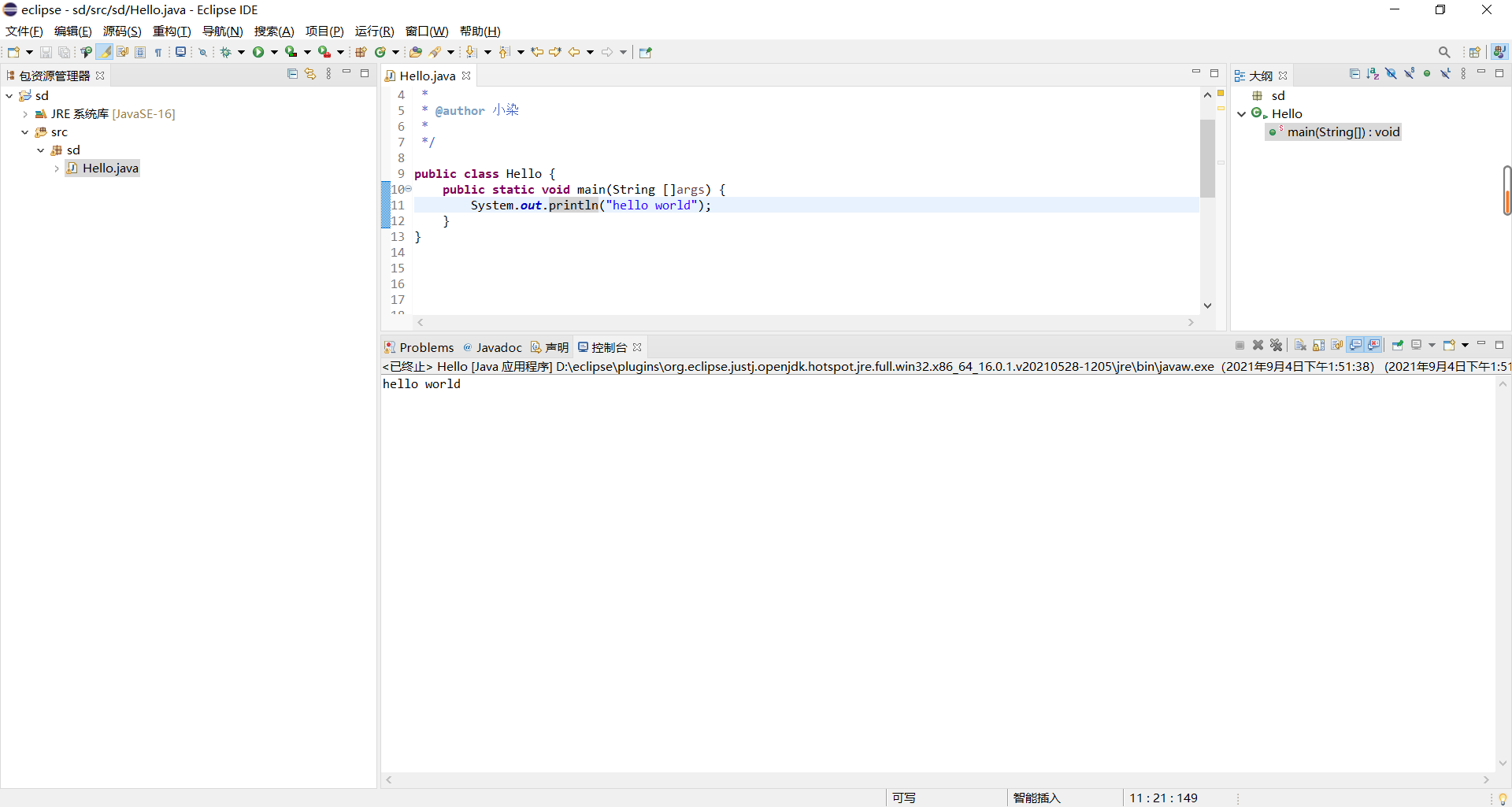Click the Save All icon
Screen dimensions: 1512x807
coord(65,52)
